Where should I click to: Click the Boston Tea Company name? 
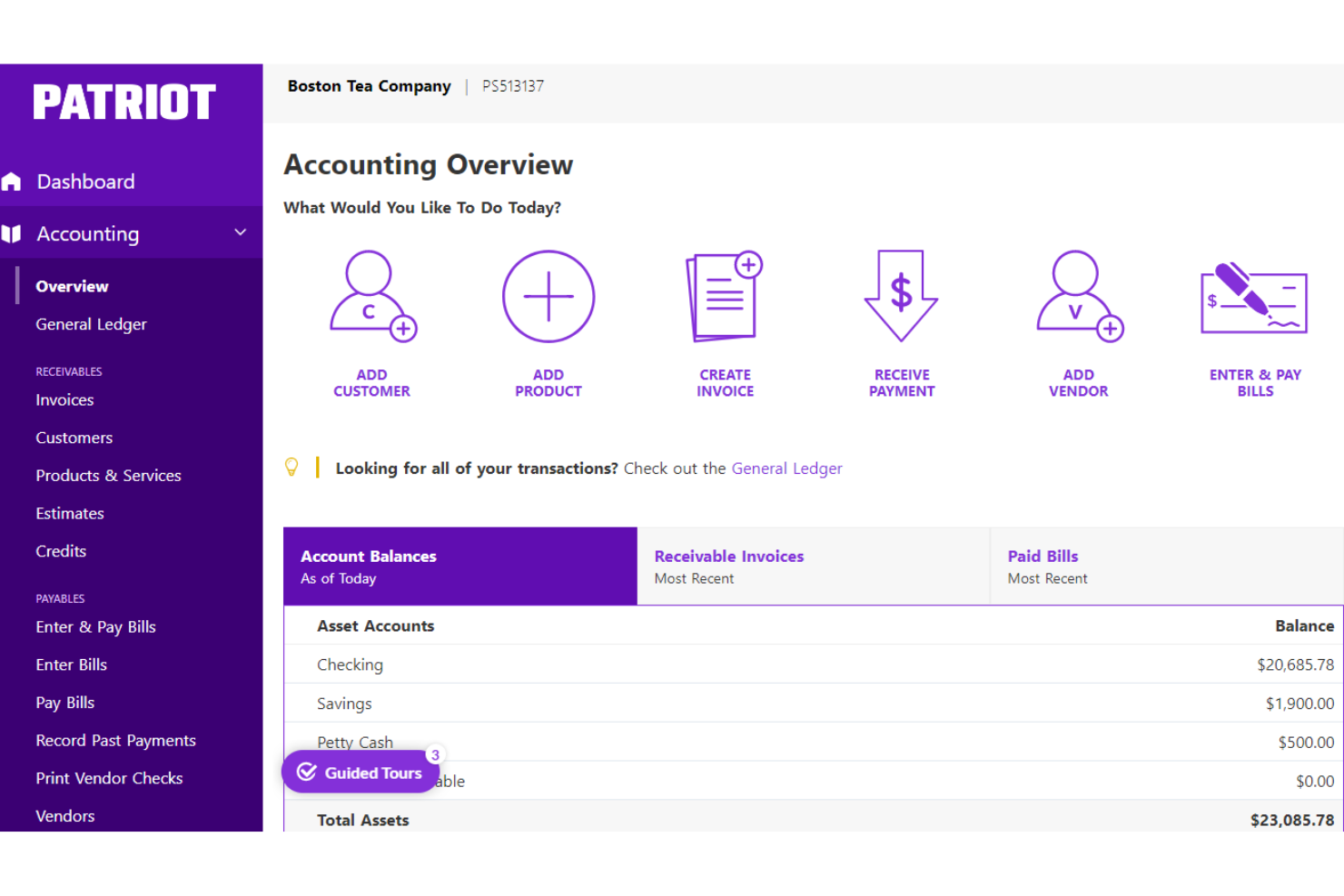[x=369, y=86]
